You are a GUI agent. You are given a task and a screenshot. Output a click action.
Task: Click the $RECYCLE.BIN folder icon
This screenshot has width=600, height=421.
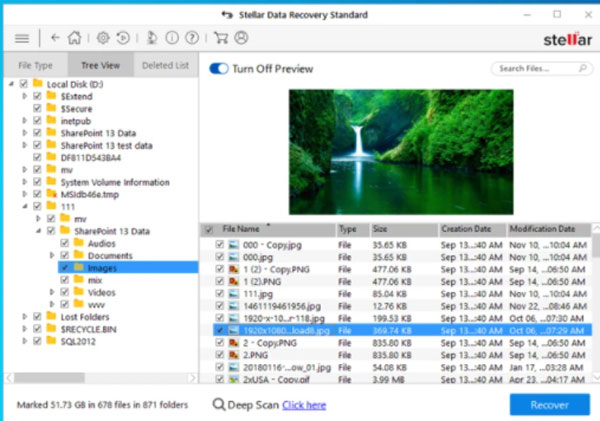[x=51, y=328]
